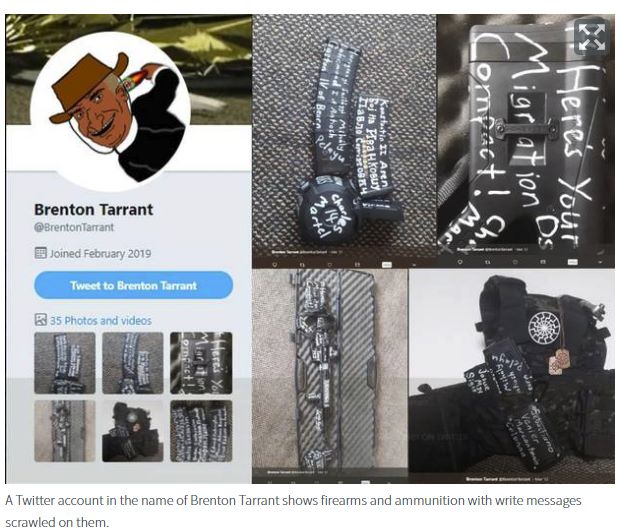
Task: Open the large photo of the carbon-pattern gun case
Action: 330,373
